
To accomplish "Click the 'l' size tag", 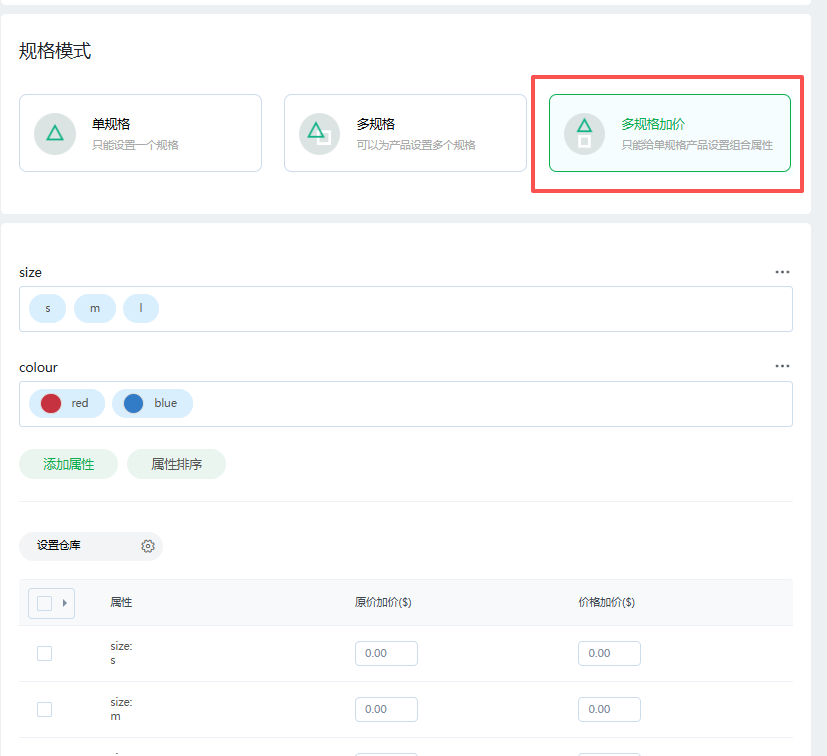I will [141, 309].
